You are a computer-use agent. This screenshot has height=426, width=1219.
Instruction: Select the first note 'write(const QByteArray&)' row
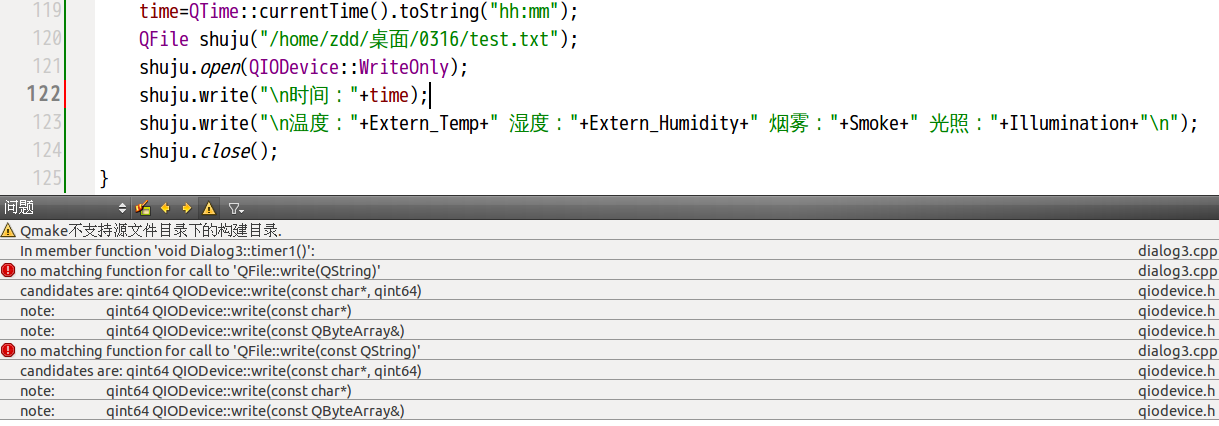point(609,330)
